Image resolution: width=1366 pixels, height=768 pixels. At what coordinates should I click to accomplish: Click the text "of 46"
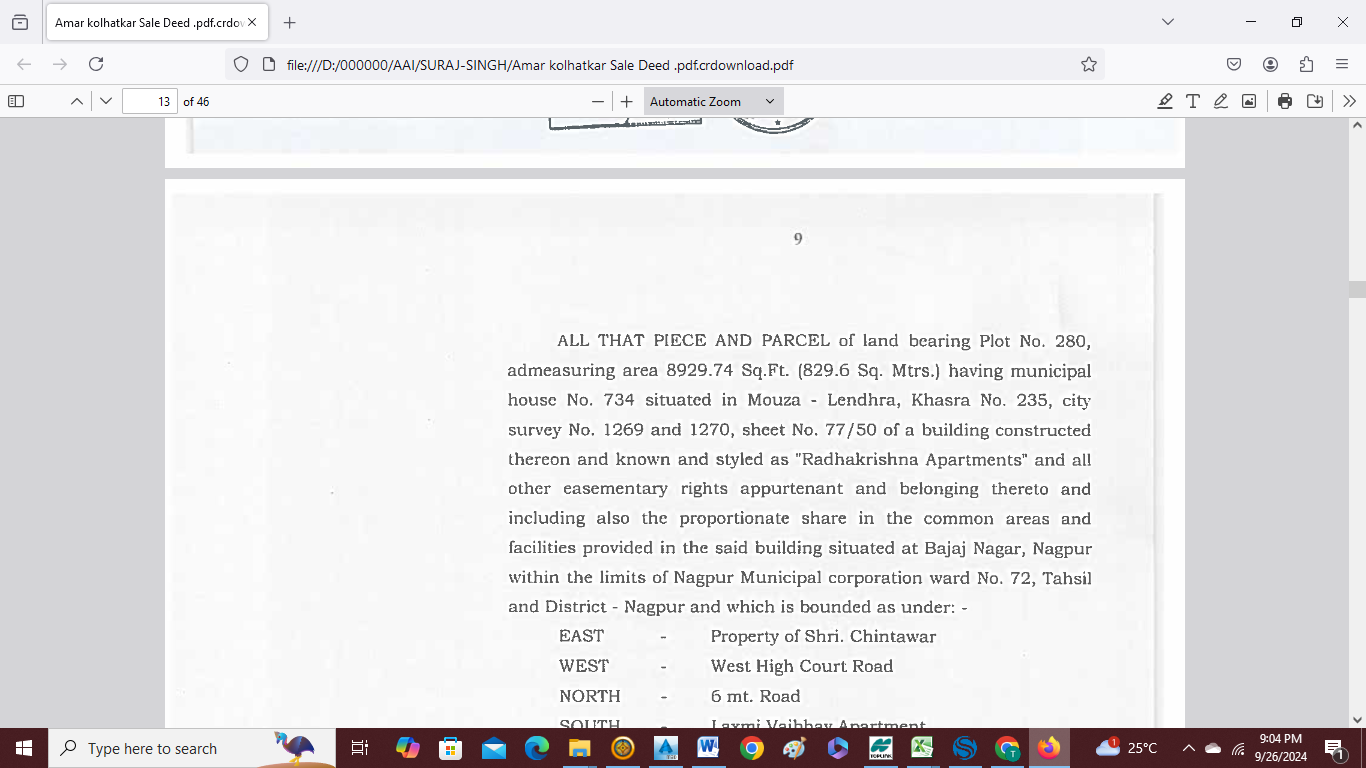(x=196, y=101)
